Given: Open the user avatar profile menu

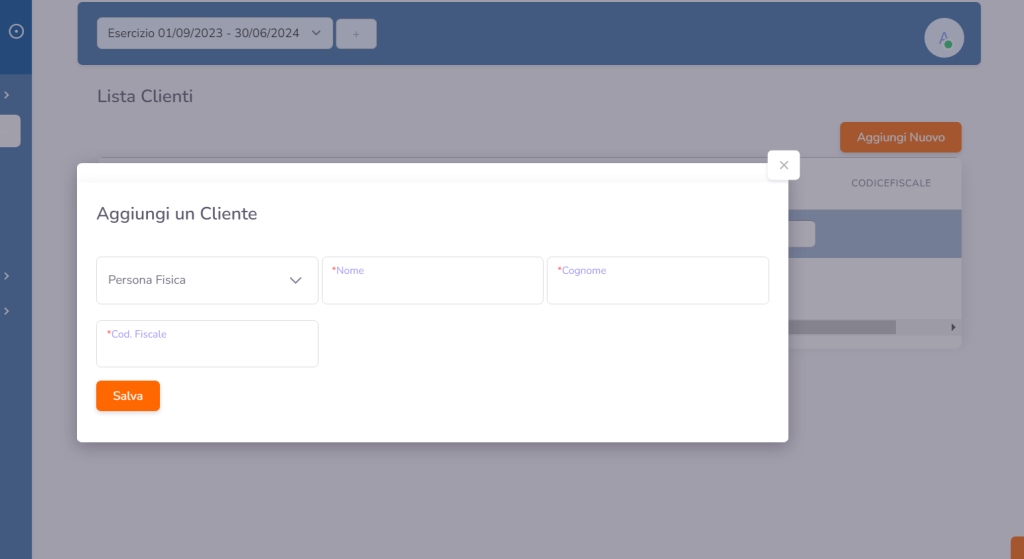Looking at the screenshot, I should (943, 39).
